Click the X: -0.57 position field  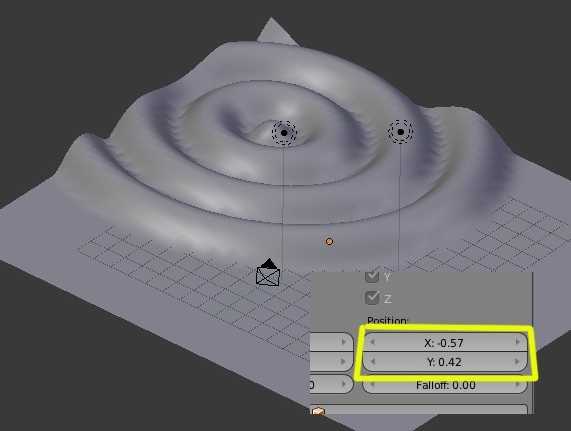pyautogui.click(x=445, y=343)
